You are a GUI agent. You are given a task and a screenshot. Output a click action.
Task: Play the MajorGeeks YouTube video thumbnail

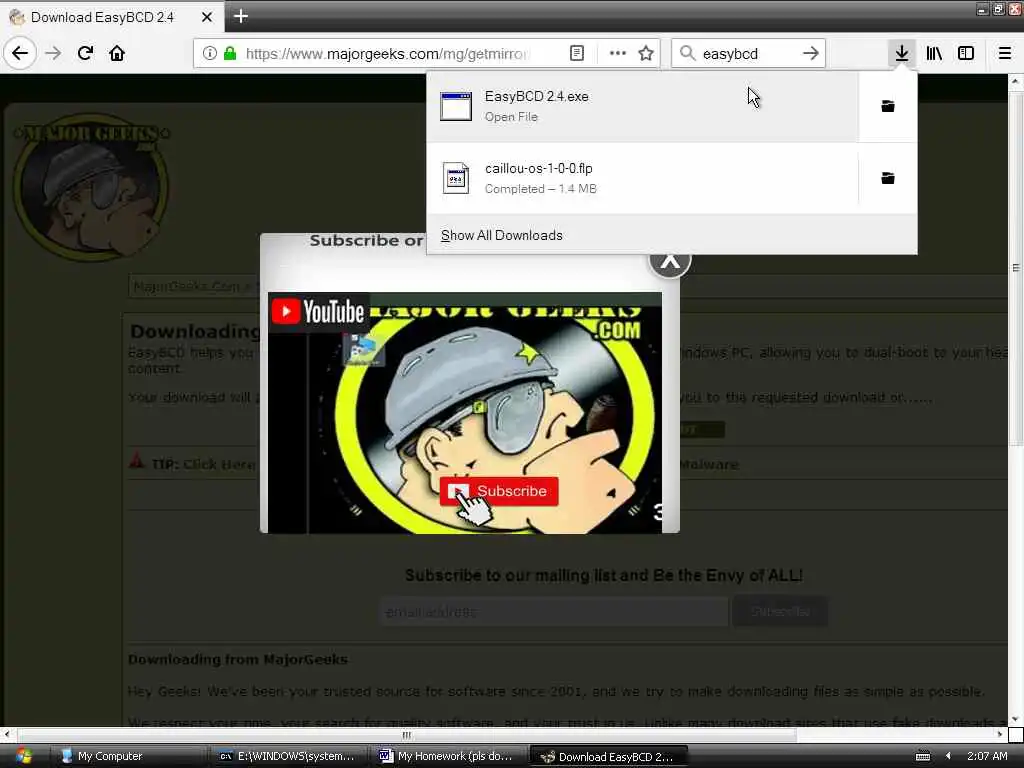[x=465, y=413]
